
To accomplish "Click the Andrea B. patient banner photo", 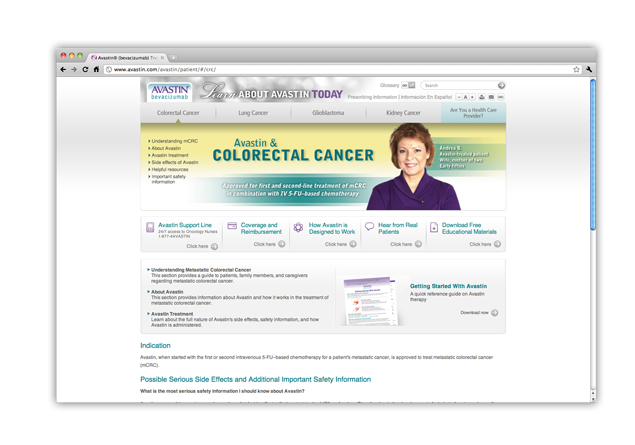I will point(413,166).
